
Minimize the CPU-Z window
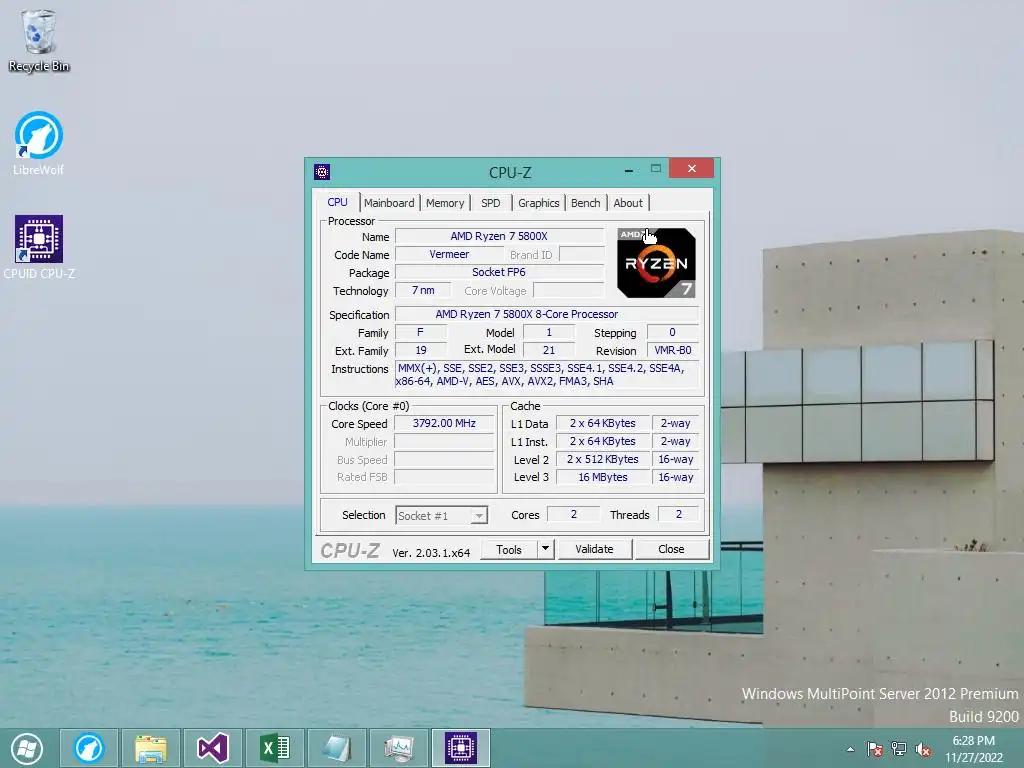(x=628, y=170)
